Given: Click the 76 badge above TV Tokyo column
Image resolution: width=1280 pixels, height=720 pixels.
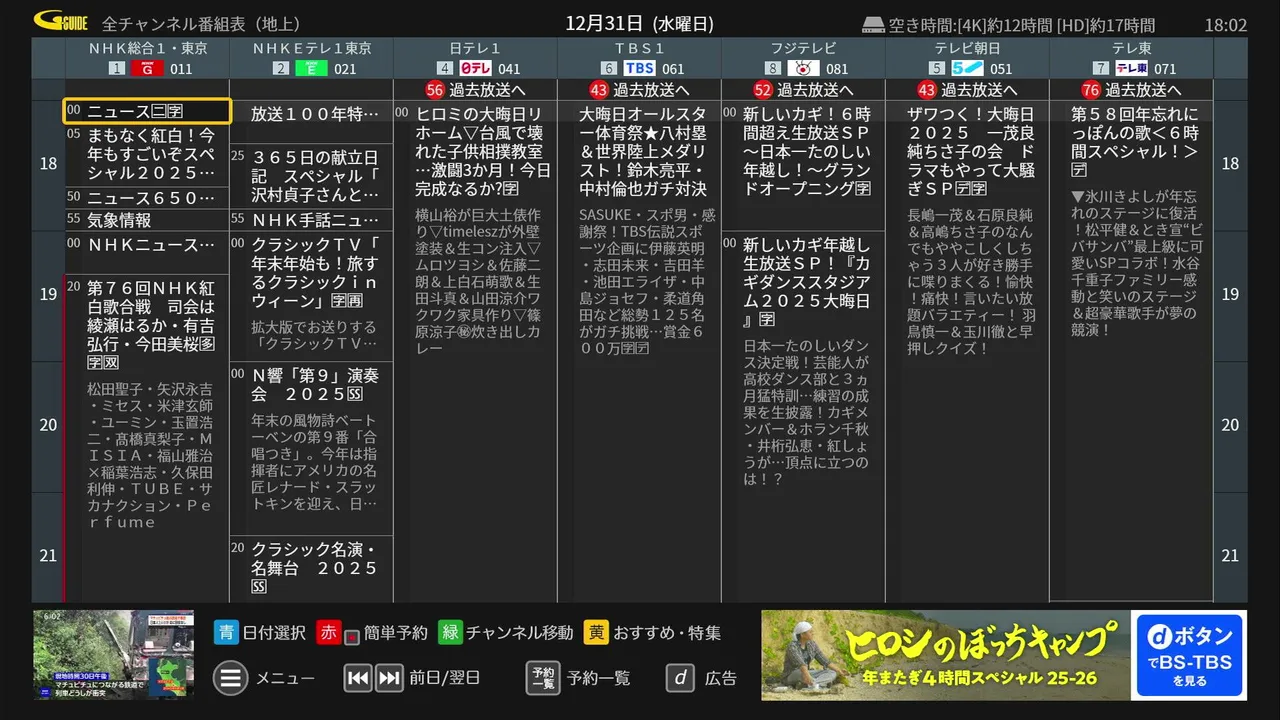Looking at the screenshot, I should click(x=1090, y=89).
